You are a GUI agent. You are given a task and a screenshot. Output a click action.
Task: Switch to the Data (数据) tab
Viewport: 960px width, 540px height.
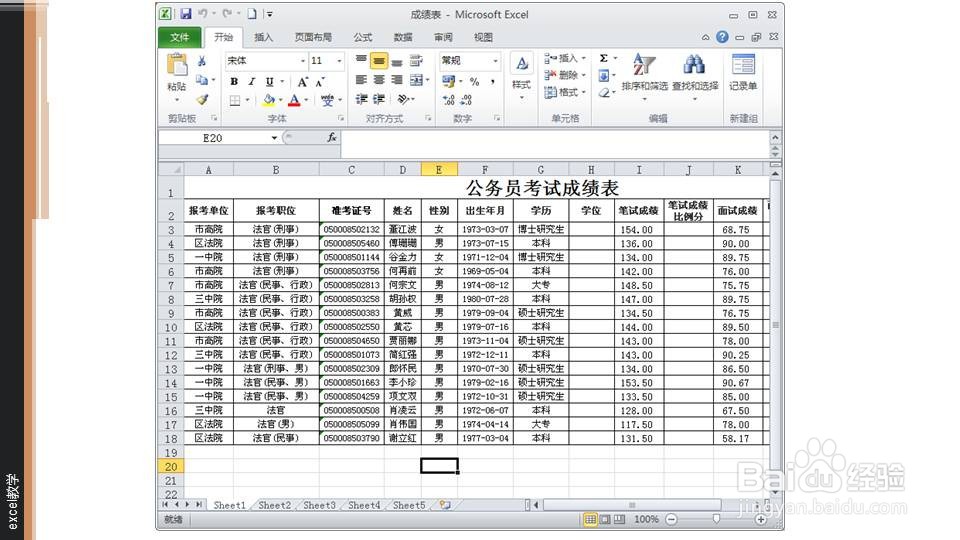[x=403, y=37]
